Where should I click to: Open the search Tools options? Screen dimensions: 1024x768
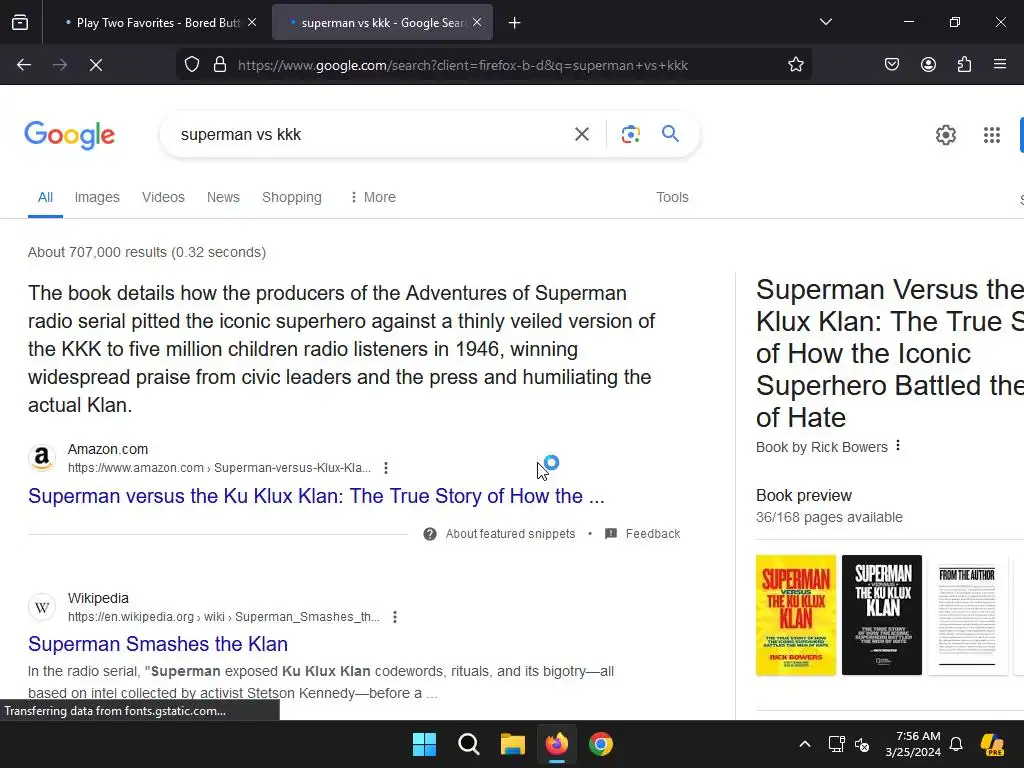672,197
